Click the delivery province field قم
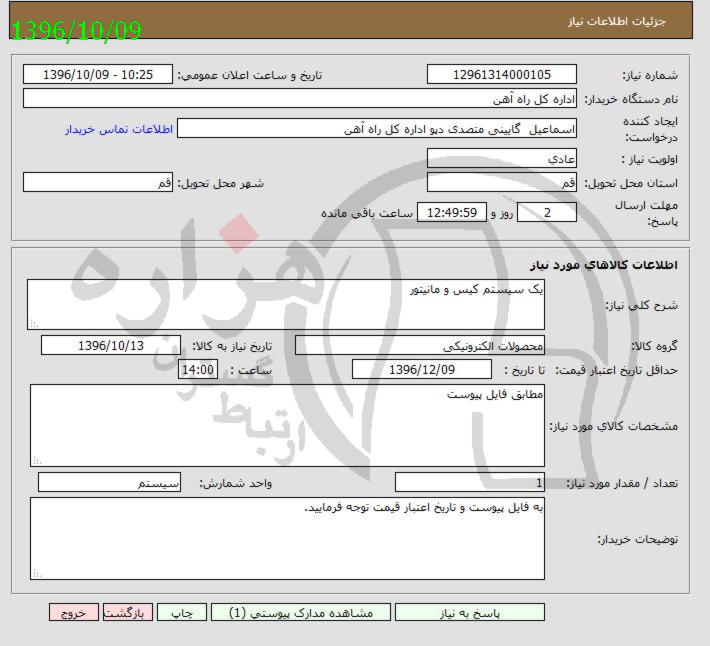Viewport: 710px width, 646px height. [502, 182]
